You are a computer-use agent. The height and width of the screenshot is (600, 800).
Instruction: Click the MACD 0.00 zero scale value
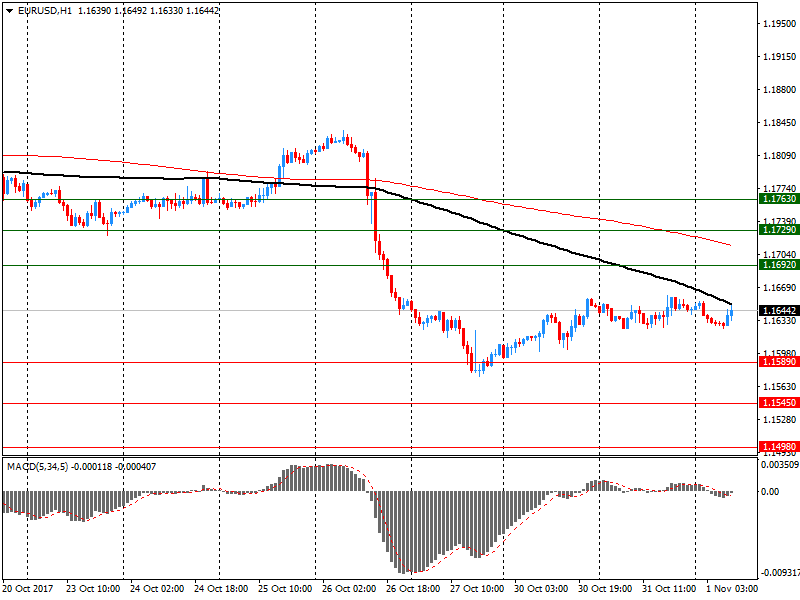click(x=770, y=491)
